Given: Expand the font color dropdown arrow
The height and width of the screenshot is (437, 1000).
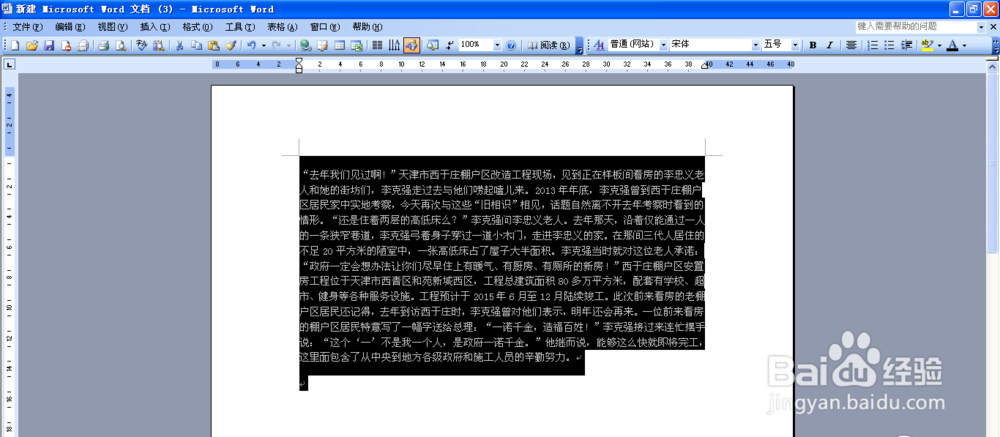Looking at the screenshot, I should tap(964, 45).
